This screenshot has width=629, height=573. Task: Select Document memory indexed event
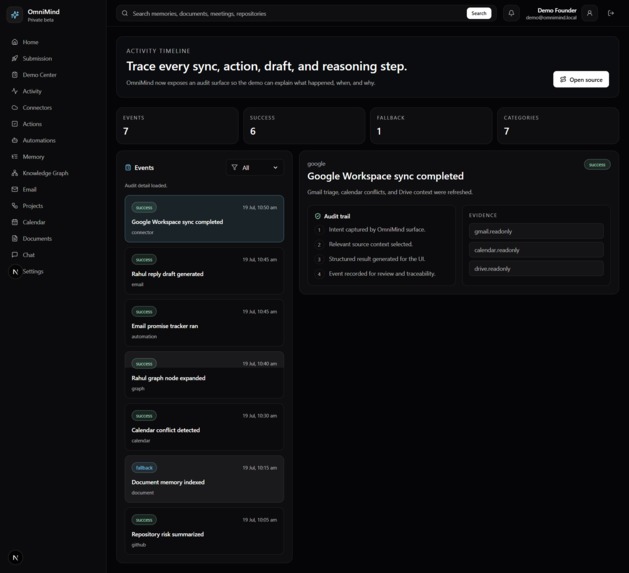click(204, 479)
